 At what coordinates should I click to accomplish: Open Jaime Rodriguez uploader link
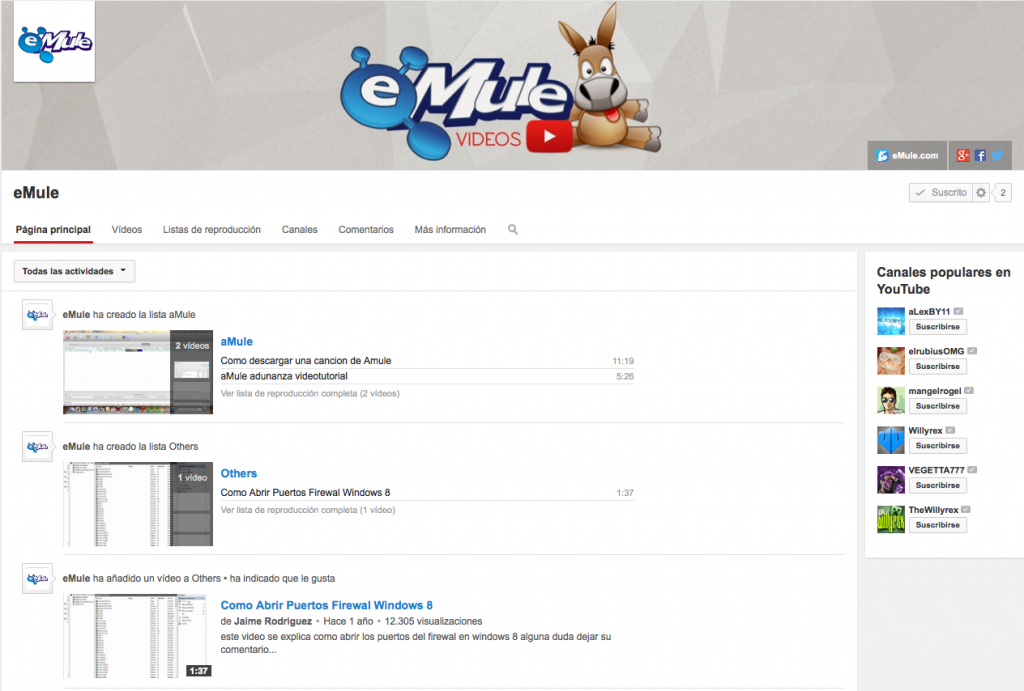coord(273,621)
